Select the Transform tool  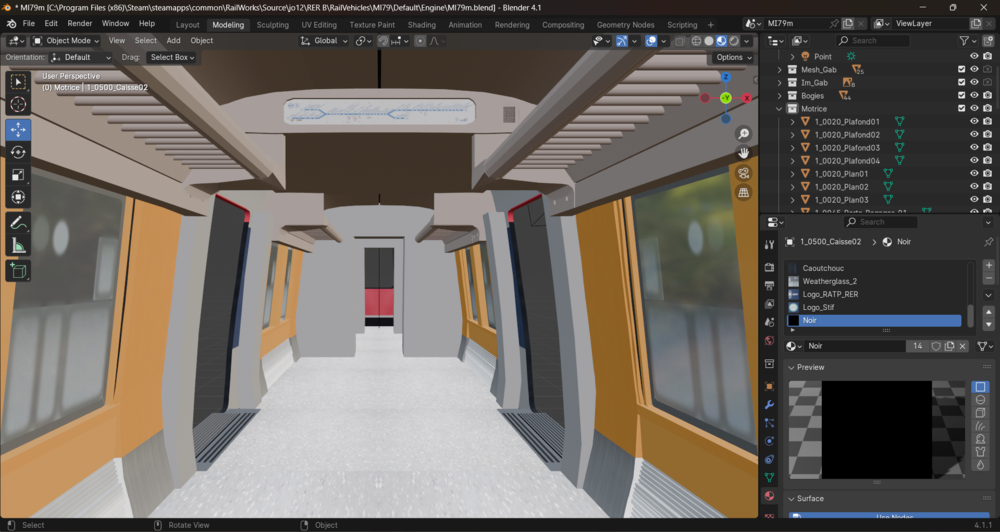[18, 196]
